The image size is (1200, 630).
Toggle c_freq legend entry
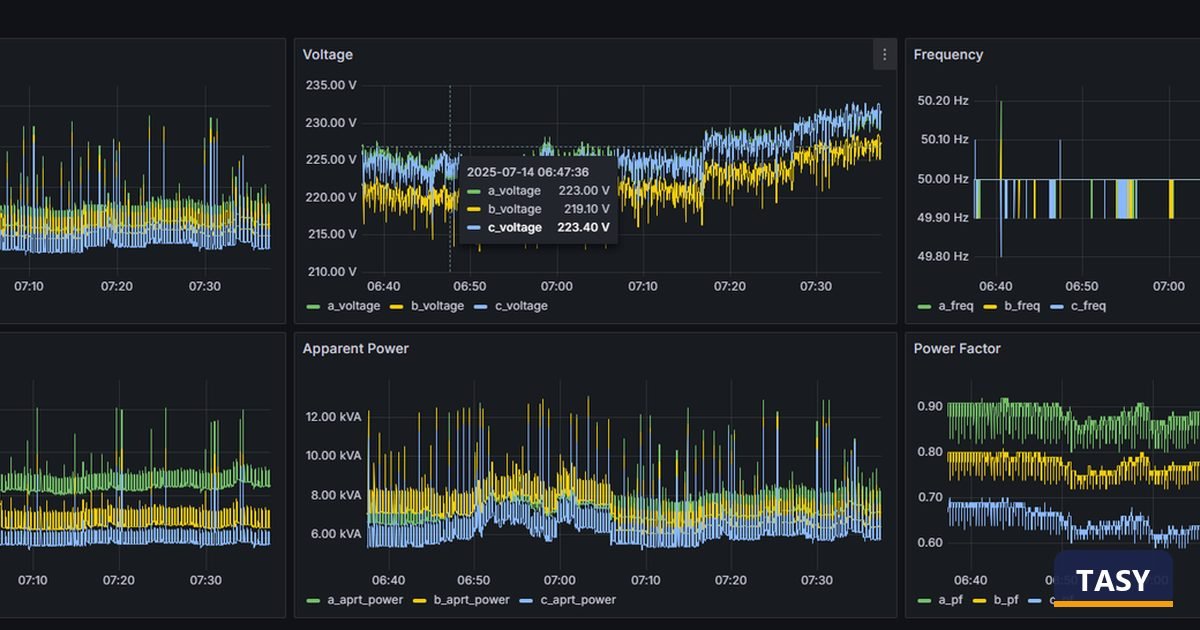pos(1088,306)
